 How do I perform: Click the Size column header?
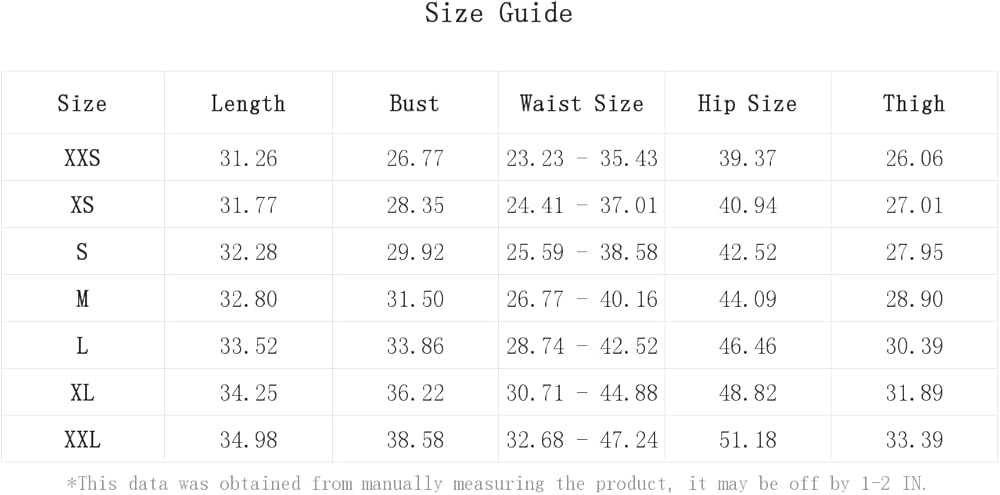coord(82,103)
